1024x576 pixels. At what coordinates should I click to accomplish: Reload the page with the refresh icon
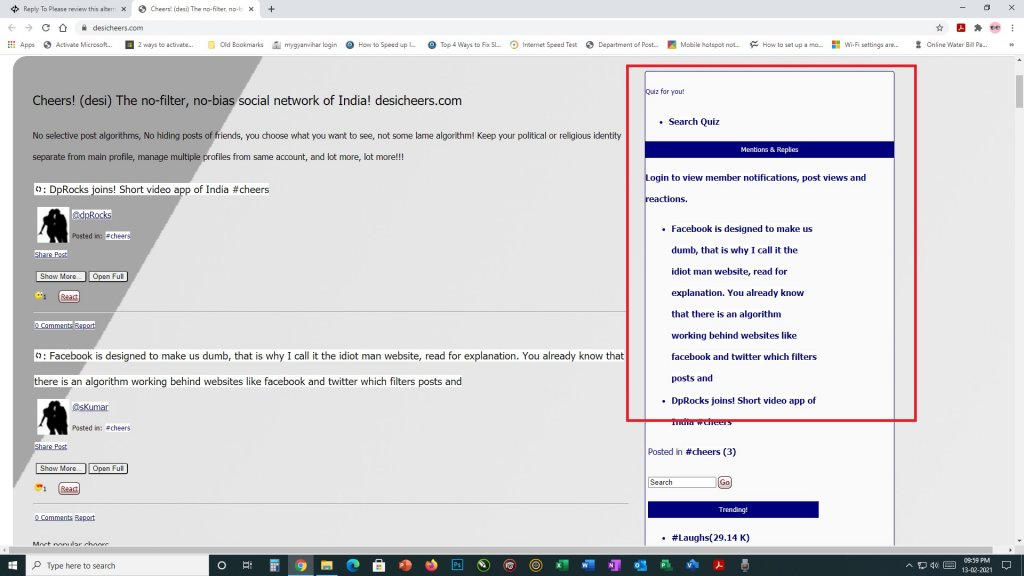pos(46,27)
